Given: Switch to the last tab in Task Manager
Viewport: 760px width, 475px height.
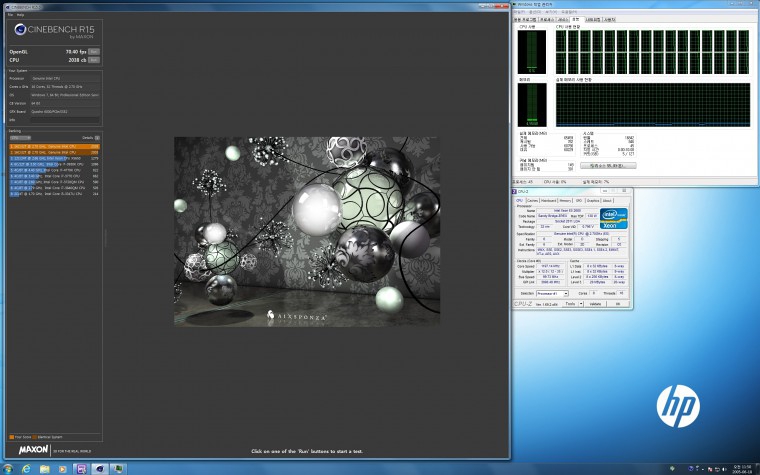Looking at the screenshot, I should click(609, 19).
